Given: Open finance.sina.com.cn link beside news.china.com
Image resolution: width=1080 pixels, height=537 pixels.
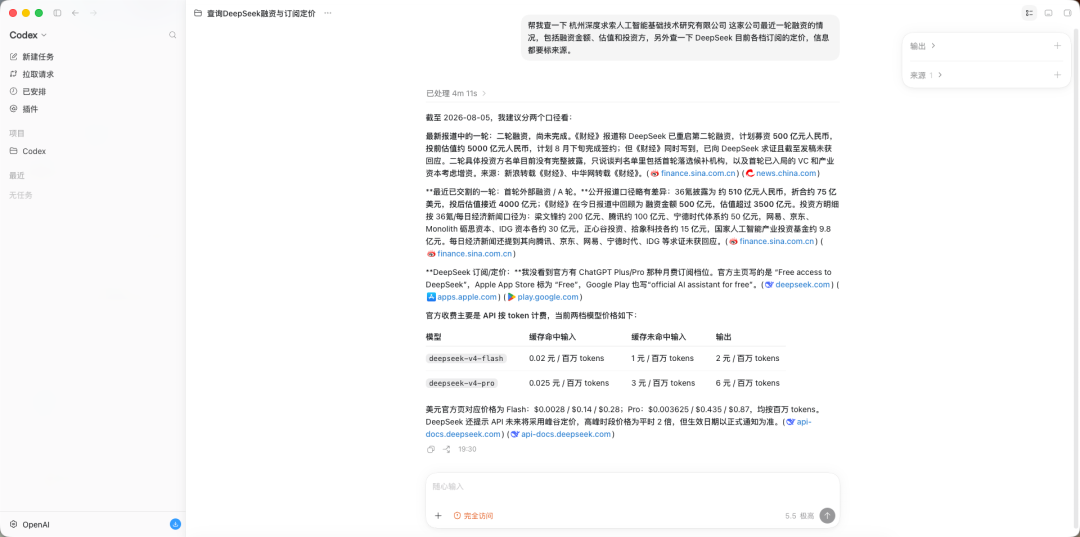Looking at the screenshot, I should click(694, 173).
